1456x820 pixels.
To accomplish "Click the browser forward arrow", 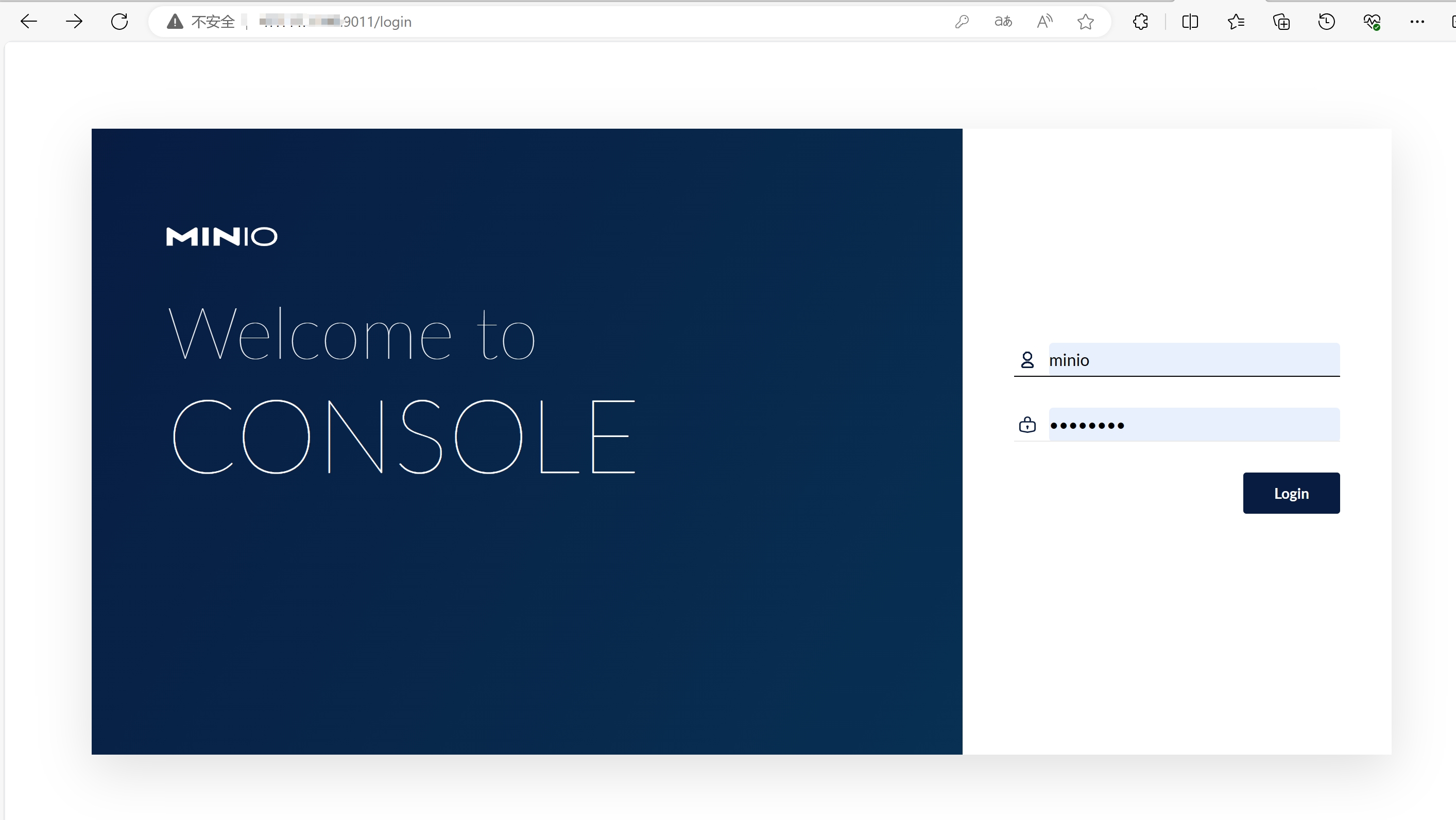I will tap(74, 22).
